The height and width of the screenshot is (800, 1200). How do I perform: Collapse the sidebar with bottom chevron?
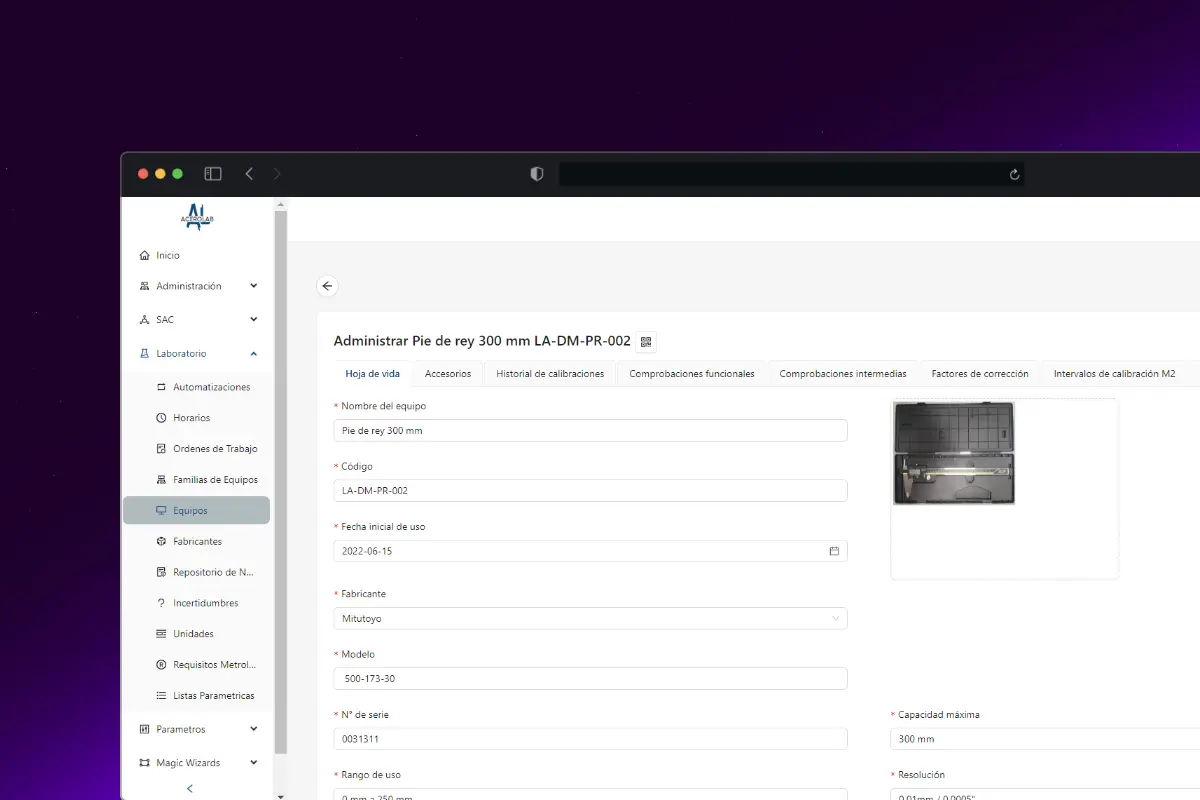190,788
